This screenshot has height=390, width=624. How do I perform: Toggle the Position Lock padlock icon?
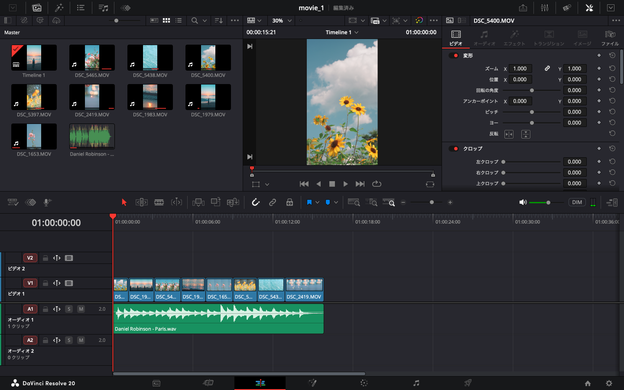point(289,203)
